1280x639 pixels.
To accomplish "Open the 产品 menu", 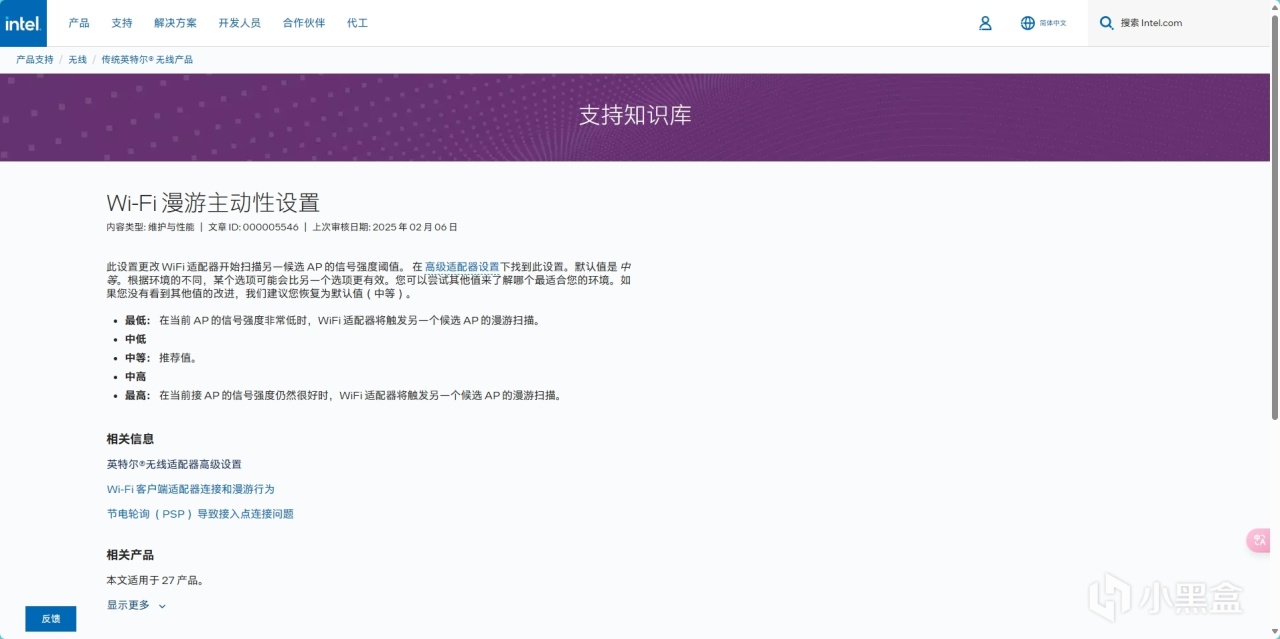I will tap(79, 23).
